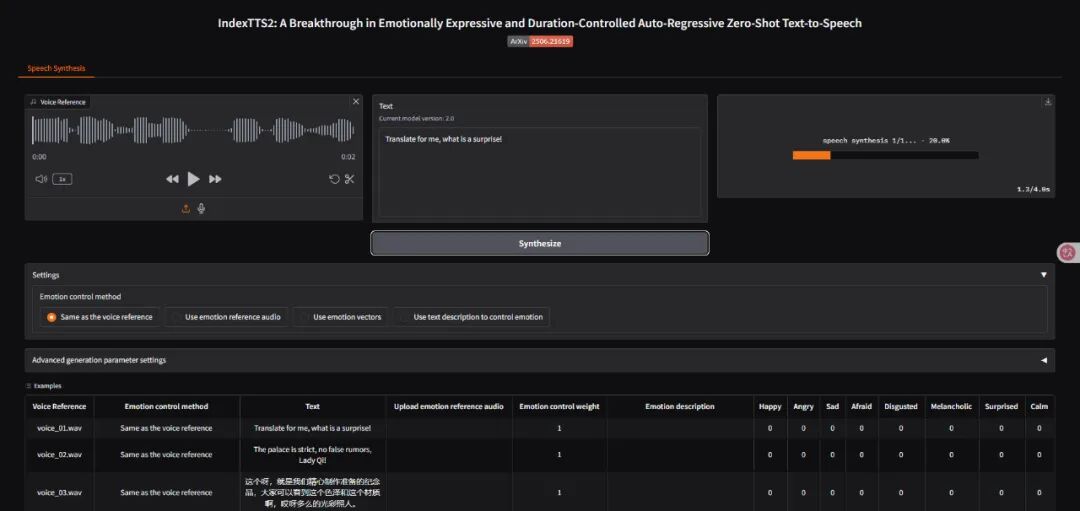Select 'Use emotion vectors' option
Screen dimensions: 1080x511
[x=340, y=317]
